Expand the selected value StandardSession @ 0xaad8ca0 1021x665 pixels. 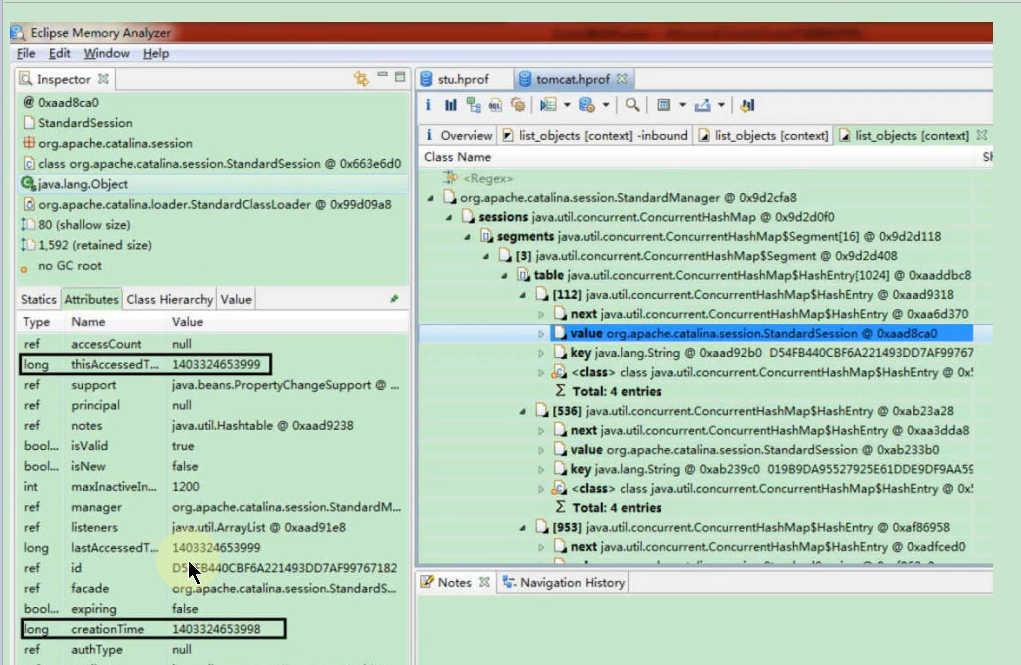(541, 333)
